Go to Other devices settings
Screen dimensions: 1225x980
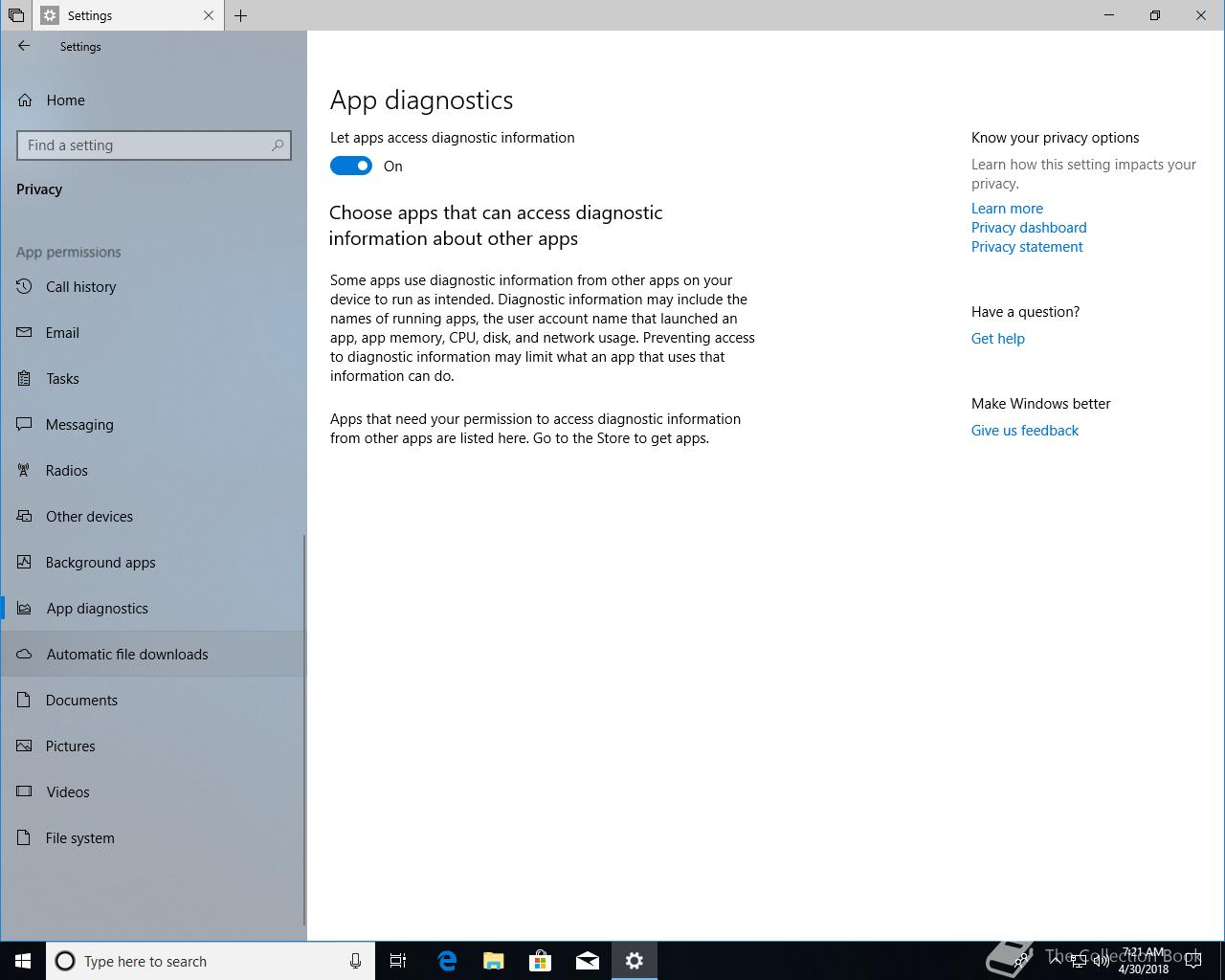pyautogui.click(x=153, y=517)
